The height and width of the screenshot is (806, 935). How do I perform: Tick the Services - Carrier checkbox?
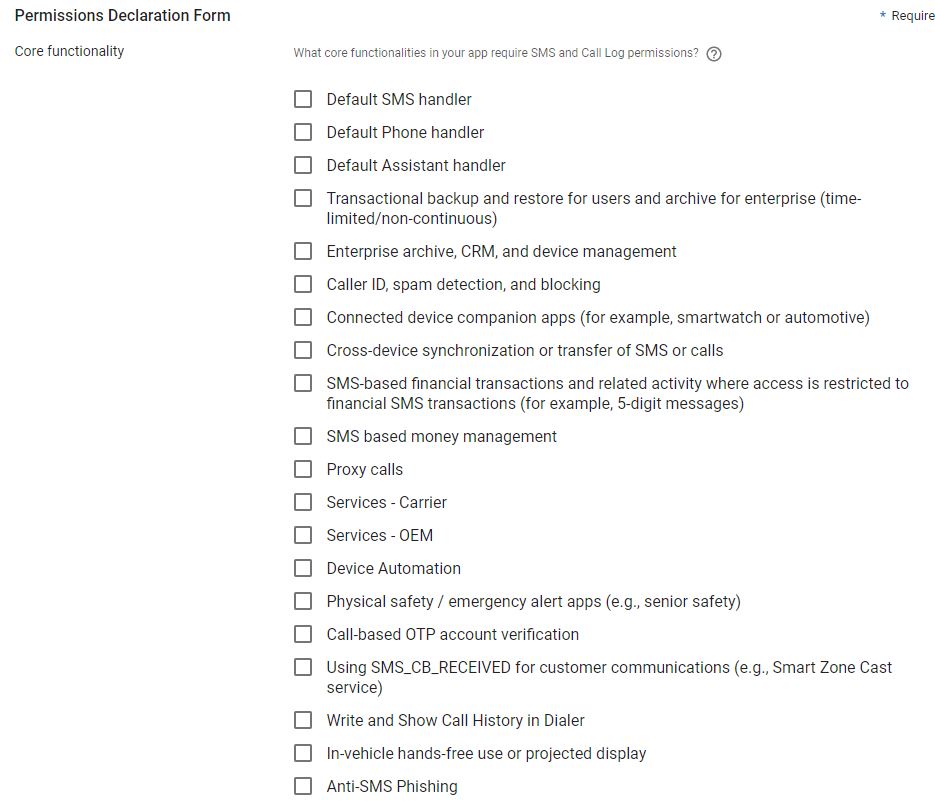point(303,502)
